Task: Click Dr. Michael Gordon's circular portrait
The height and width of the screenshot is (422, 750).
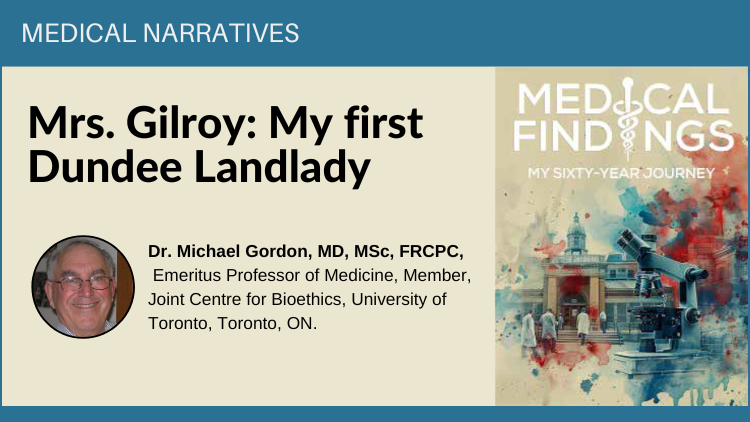Action: tap(83, 287)
